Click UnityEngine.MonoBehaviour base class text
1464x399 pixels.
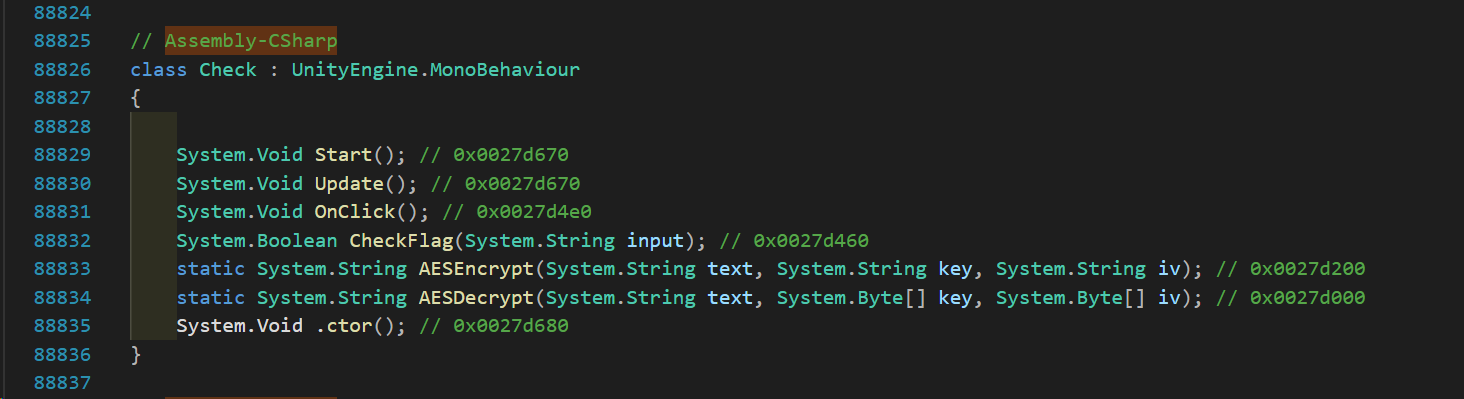point(436,70)
